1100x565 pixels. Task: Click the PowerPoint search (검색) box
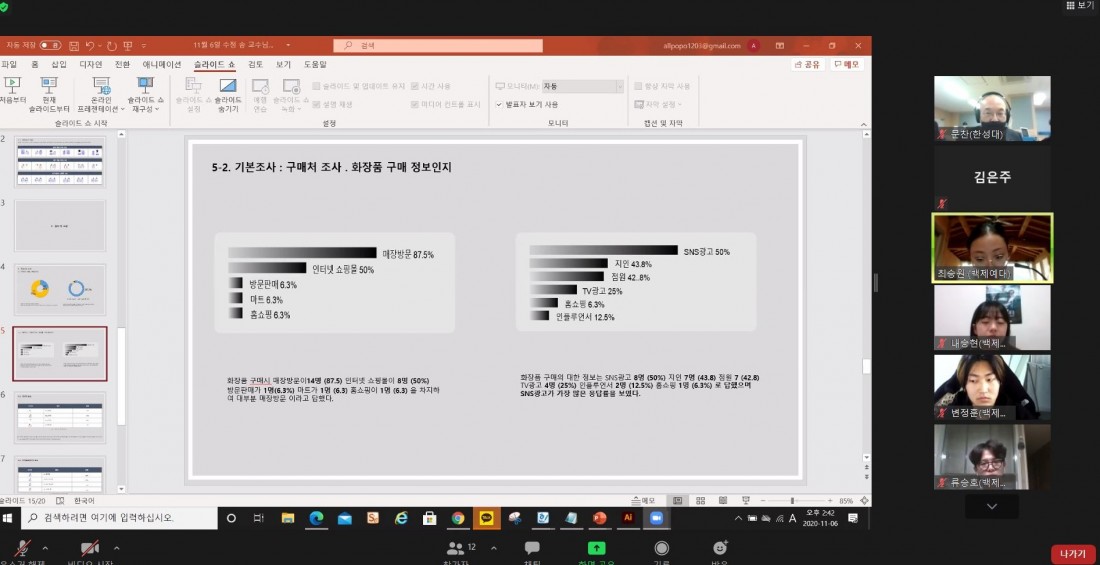[438, 46]
